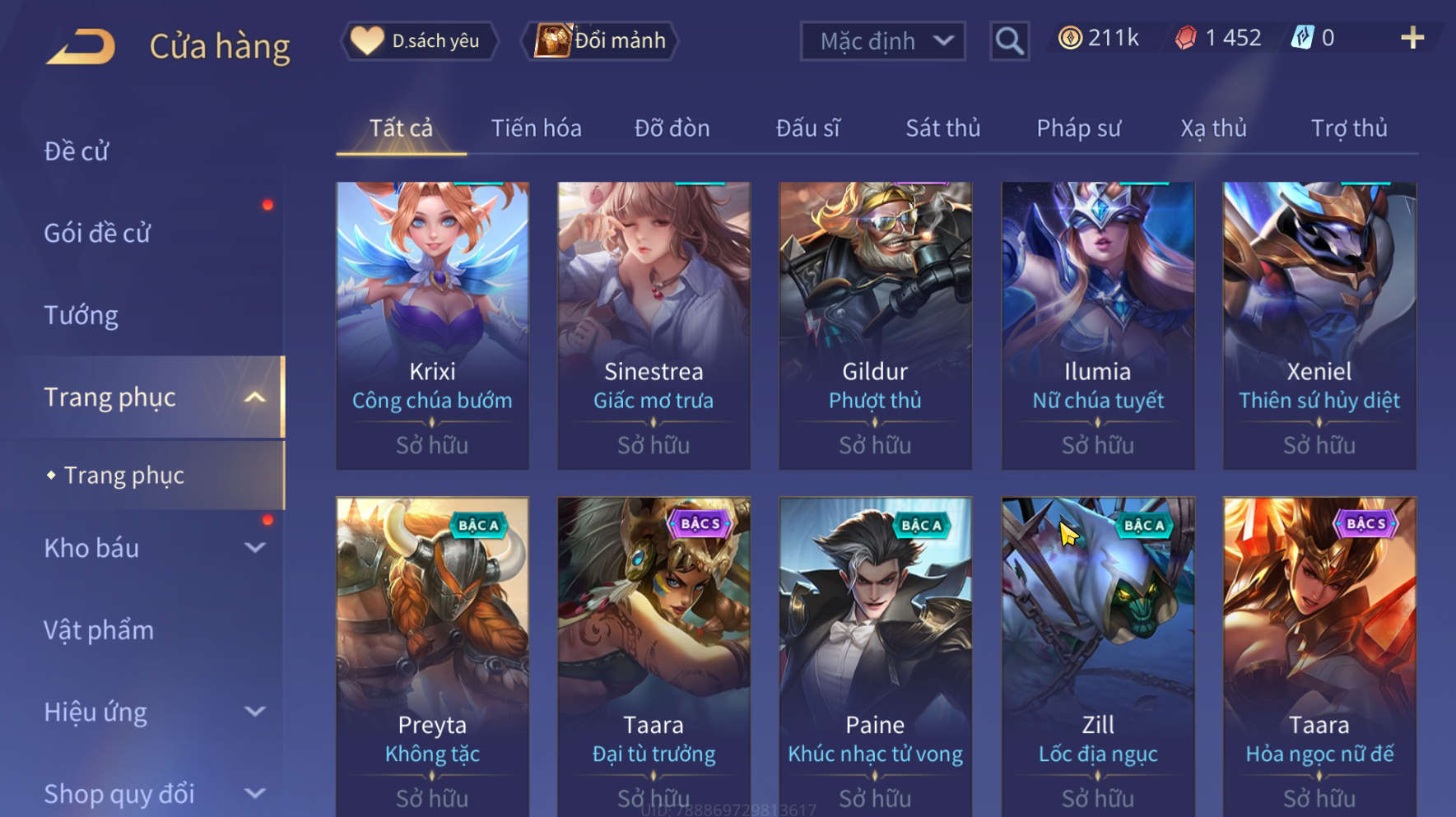Open the Mặc định sort dropdown
Screen dimensions: 1456x817
tap(882, 40)
